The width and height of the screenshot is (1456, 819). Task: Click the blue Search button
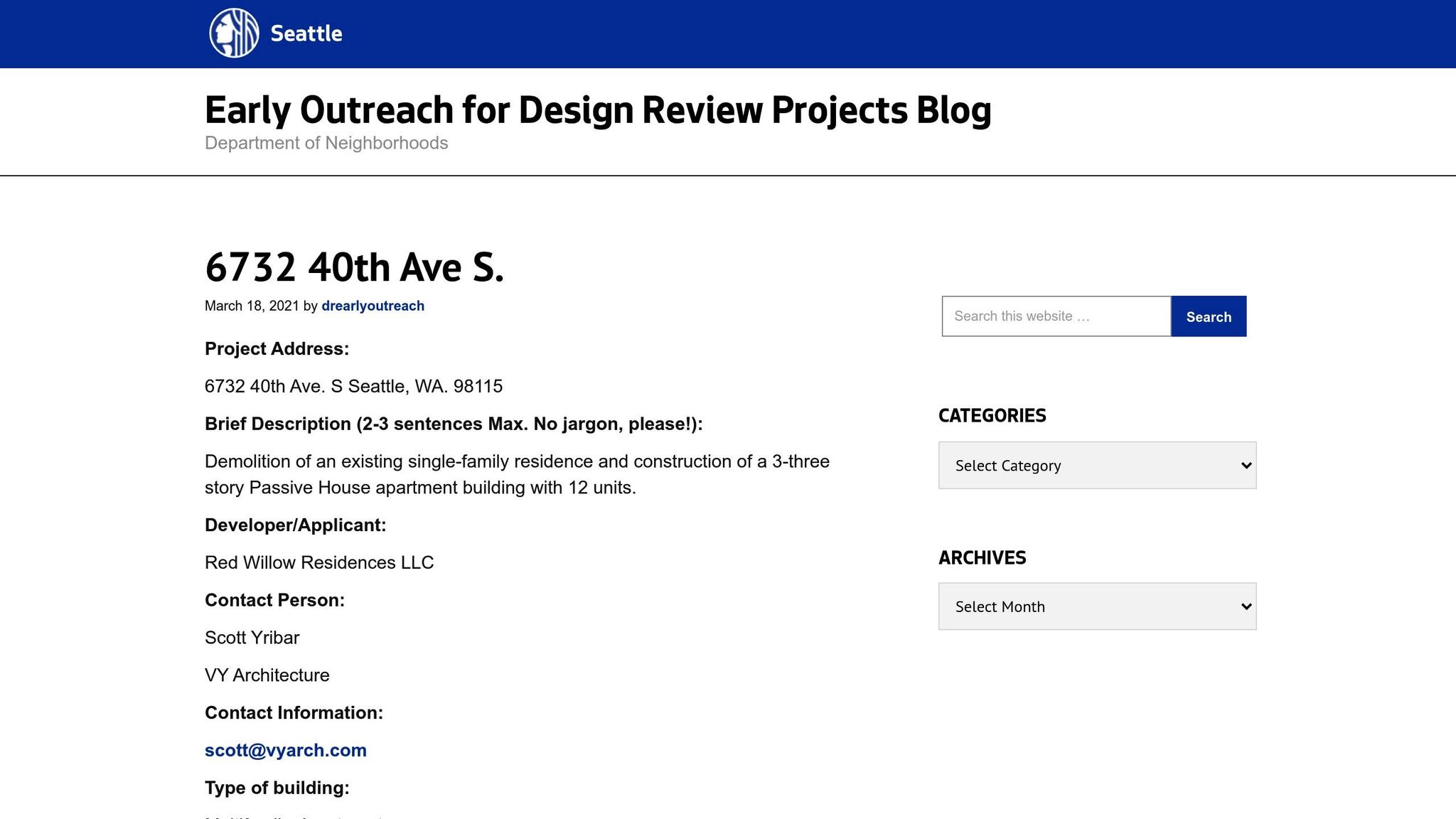click(x=1209, y=316)
